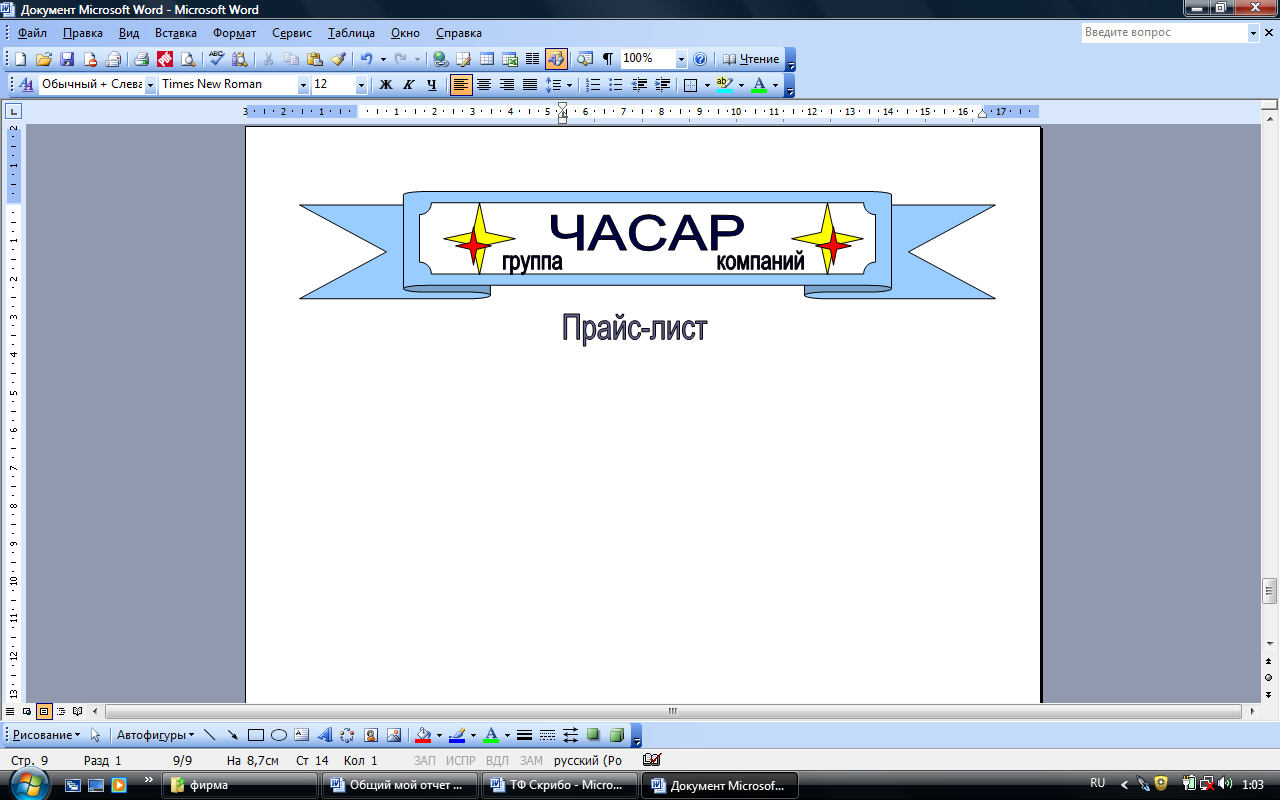Screen dimensions: 1280x800
Task: Open the Columns layout button
Action: tap(533, 59)
